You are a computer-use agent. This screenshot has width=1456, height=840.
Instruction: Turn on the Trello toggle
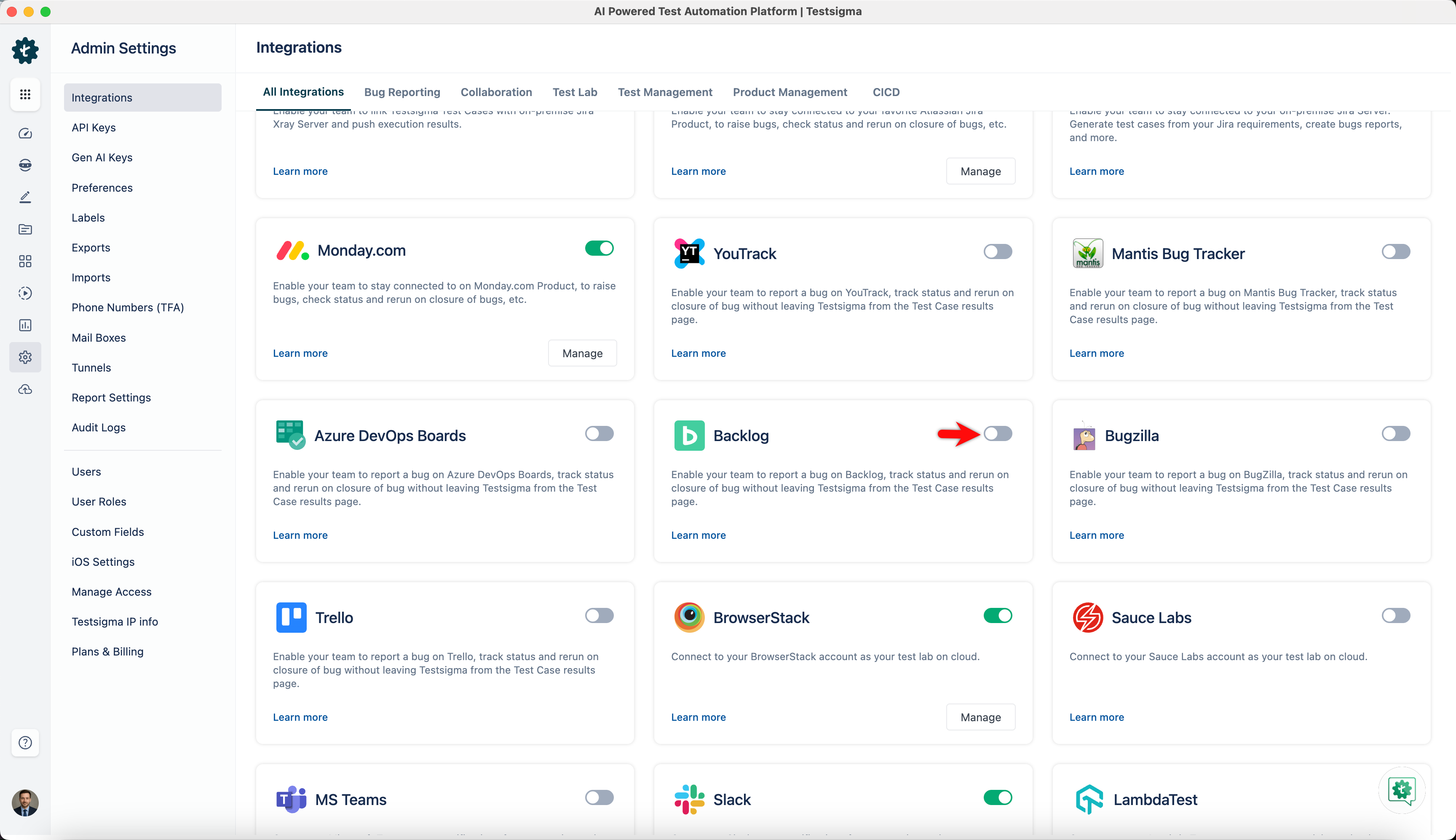(599, 615)
